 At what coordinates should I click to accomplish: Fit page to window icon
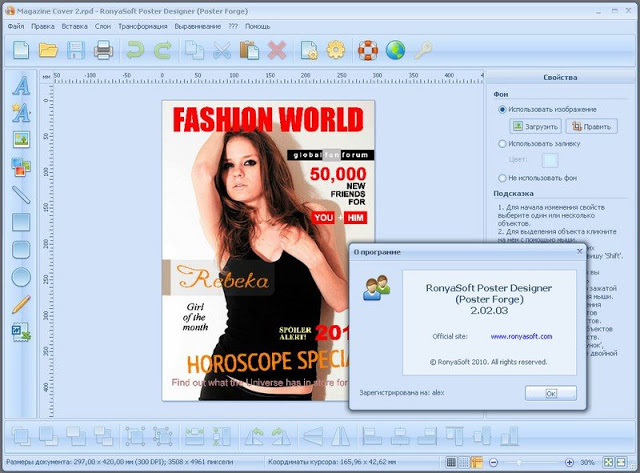click(x=608, y=462)
